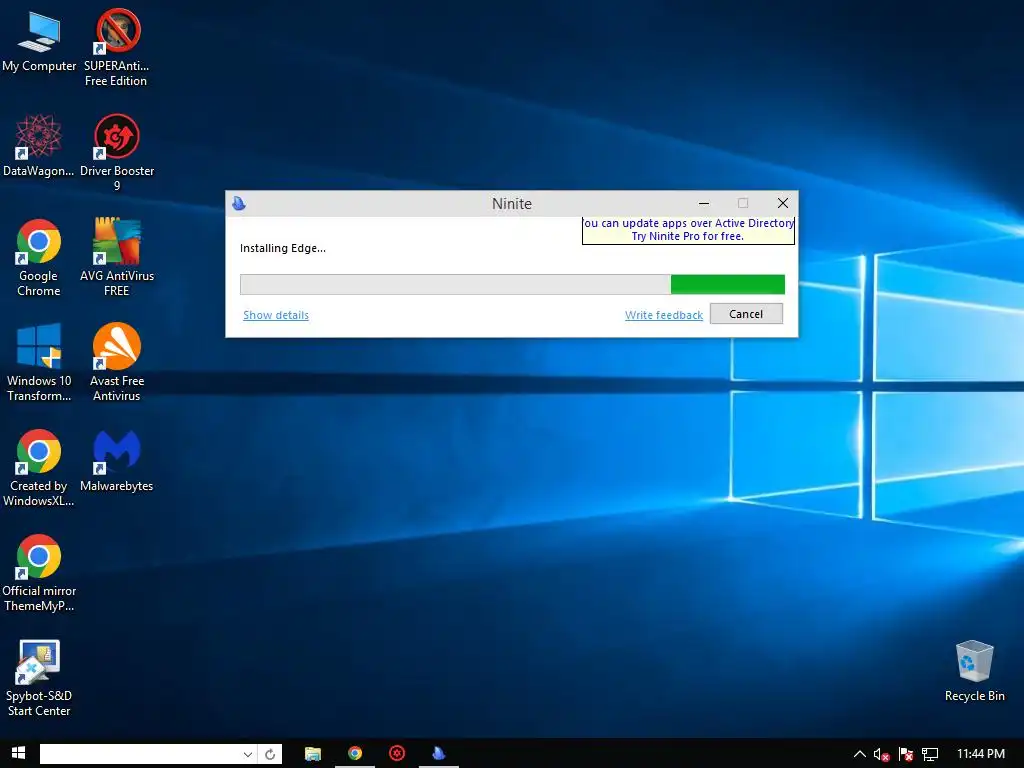Click the Ninite taskbar icon
The image size is (1024, 768).
click(x=439, y=754)
